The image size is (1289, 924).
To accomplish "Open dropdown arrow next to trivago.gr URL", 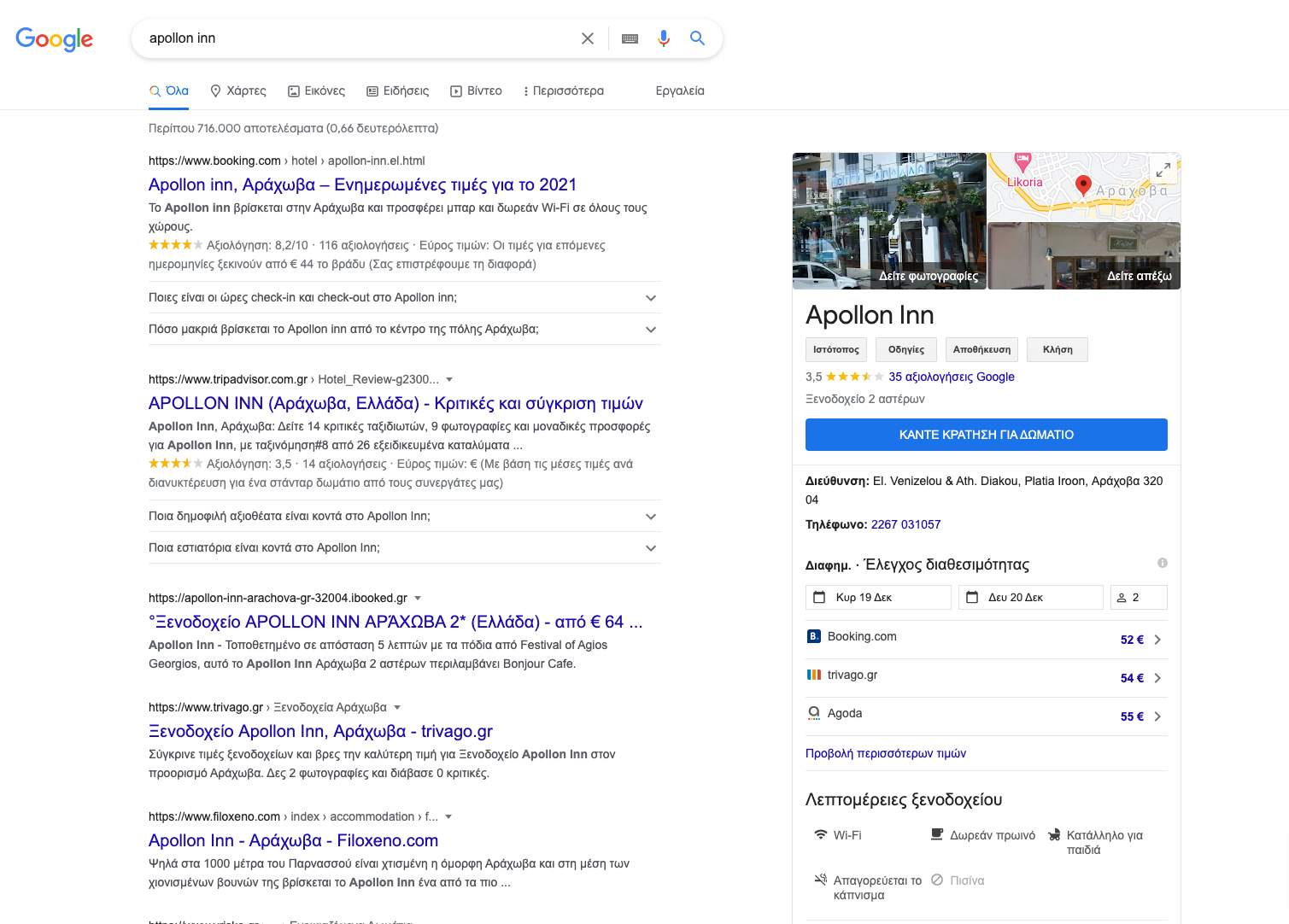I will (397, 707).
